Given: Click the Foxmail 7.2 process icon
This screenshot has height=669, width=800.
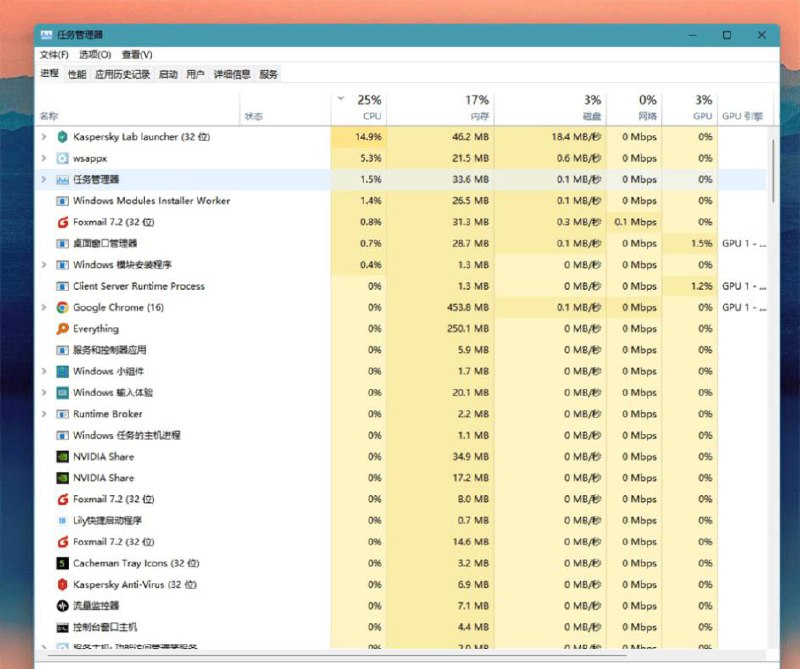Looking at the screenshot, I should pyautogui.click(x=62, y=221).
